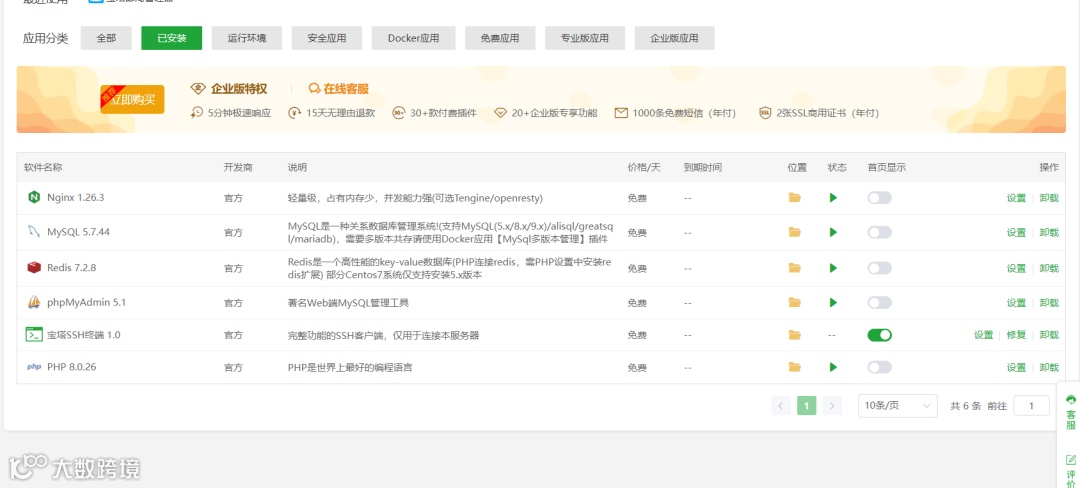
Task: Select the Docker应用 category tab
Action: coord(413,38)
